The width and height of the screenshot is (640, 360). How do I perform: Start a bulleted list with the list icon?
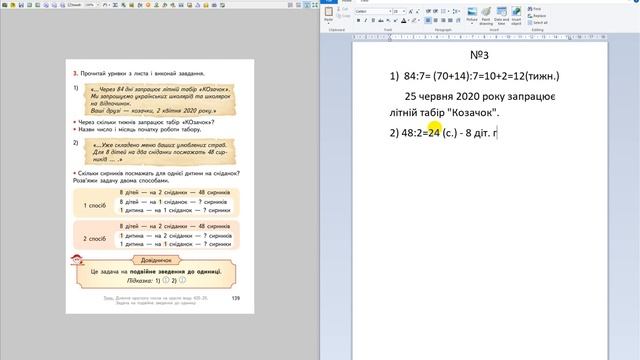443,11
